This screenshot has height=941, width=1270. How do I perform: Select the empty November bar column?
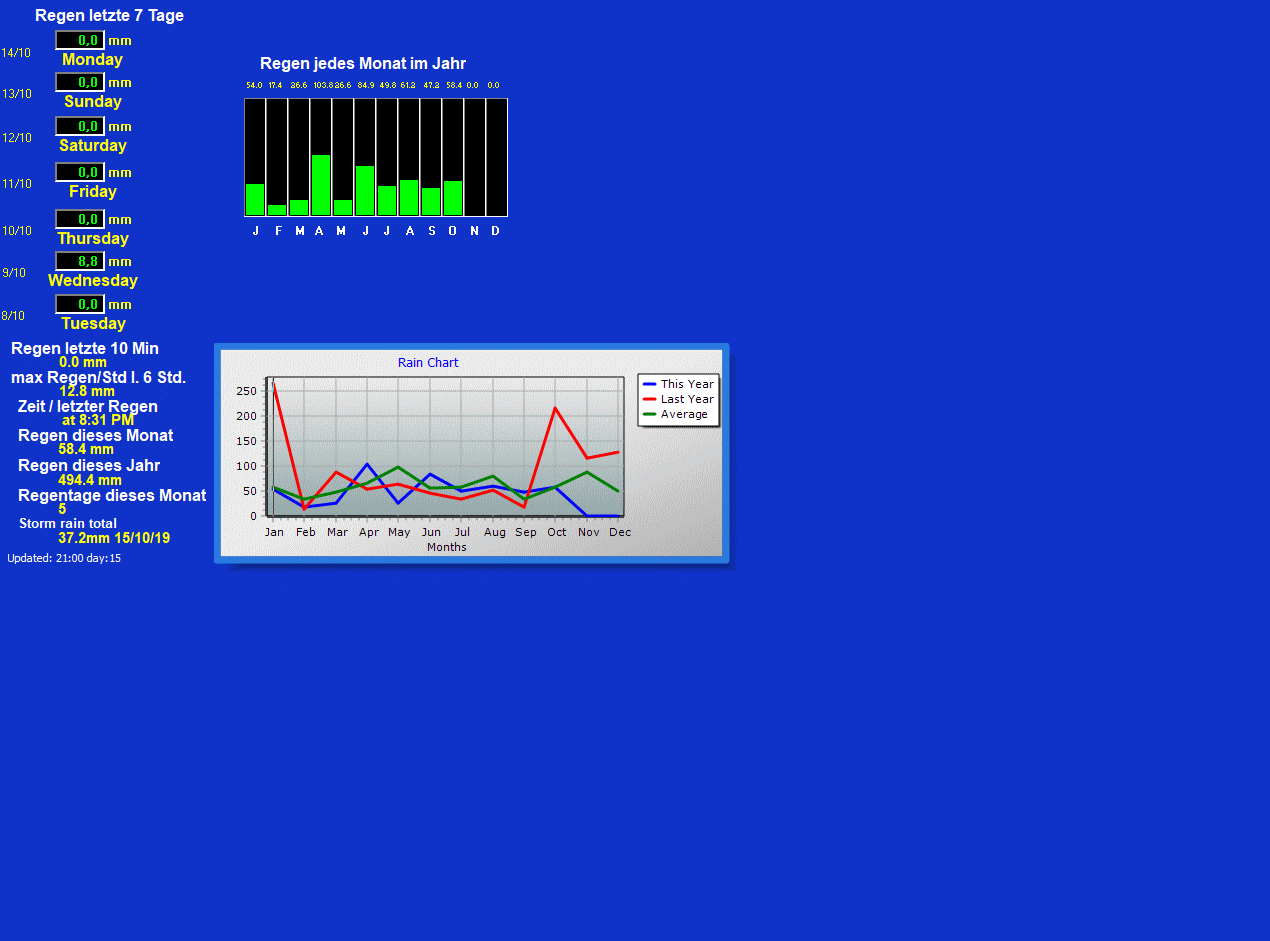point(474,157)
